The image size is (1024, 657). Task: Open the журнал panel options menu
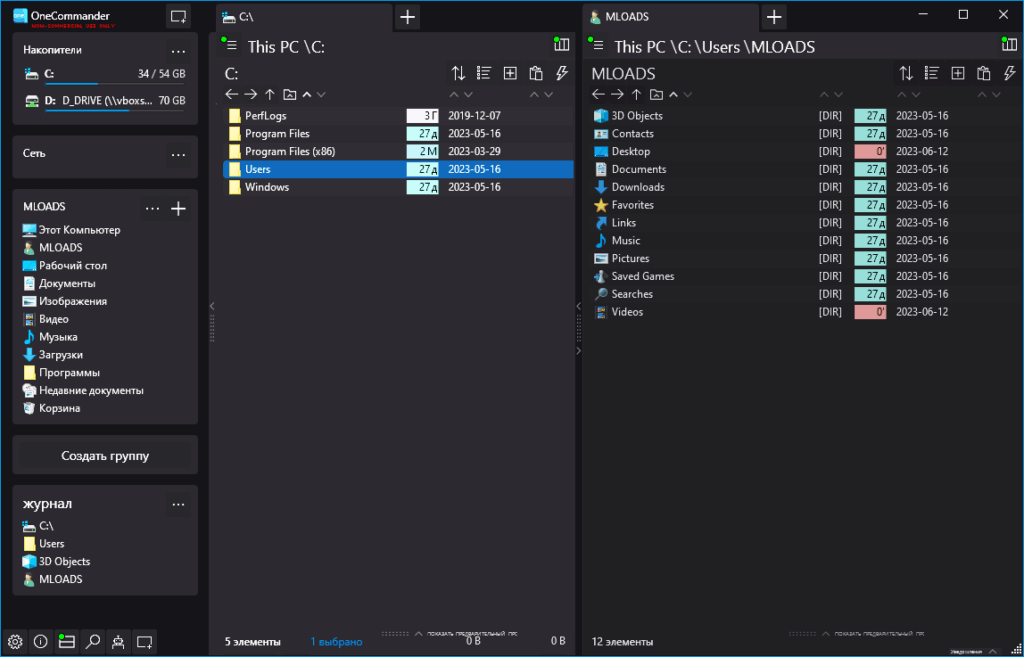click(x=178, y=504)
